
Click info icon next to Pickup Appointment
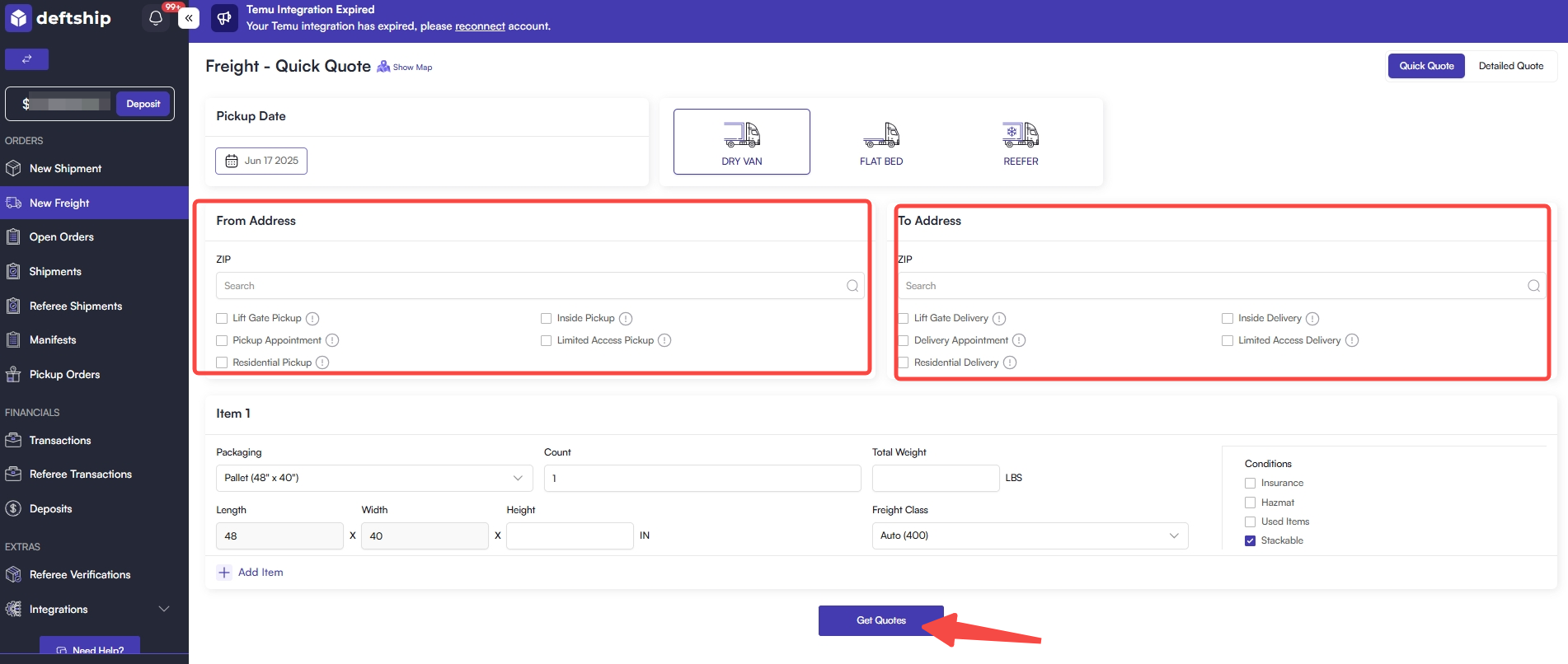pos(332,340)
